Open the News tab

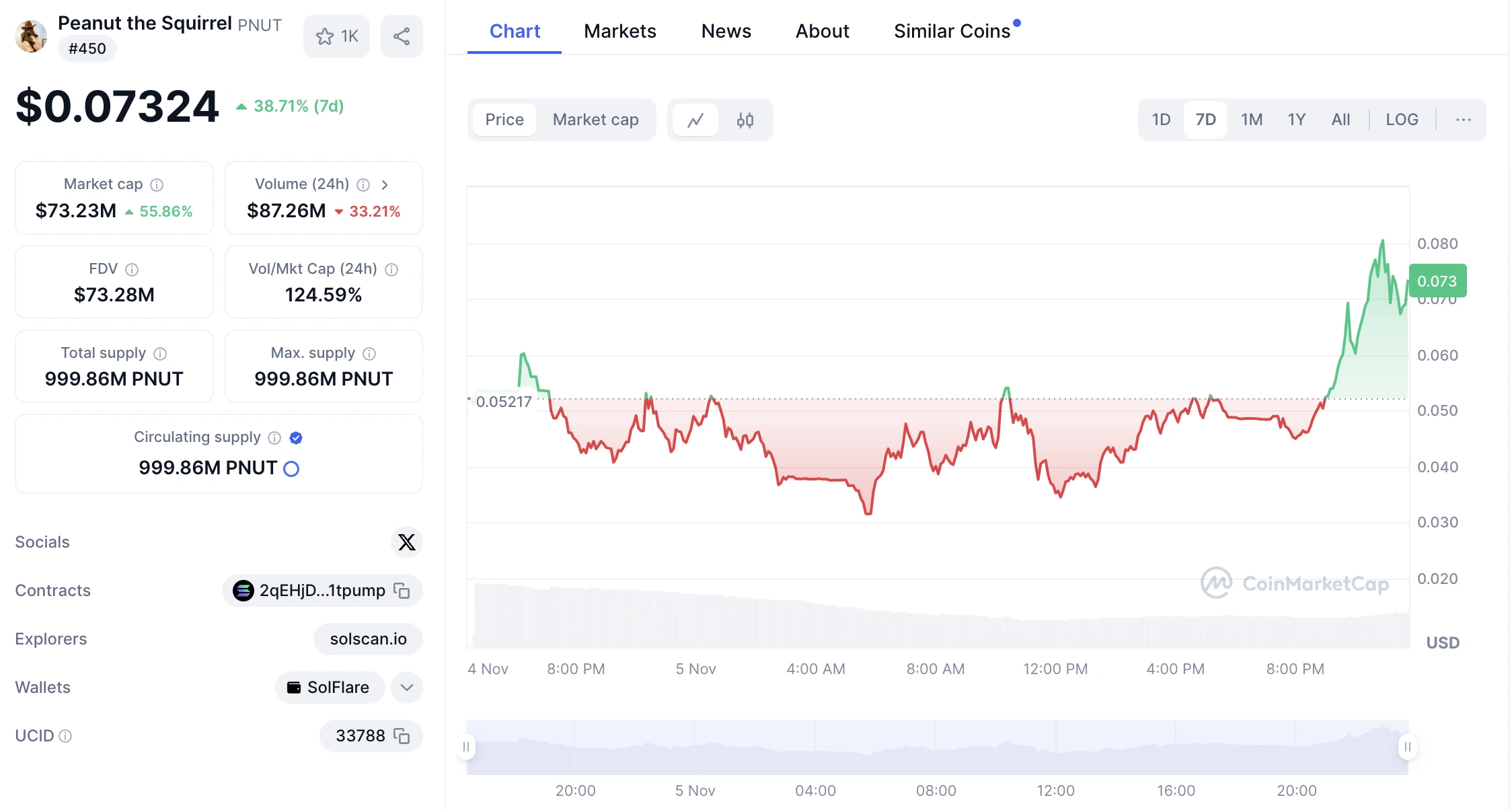[726, 31]
